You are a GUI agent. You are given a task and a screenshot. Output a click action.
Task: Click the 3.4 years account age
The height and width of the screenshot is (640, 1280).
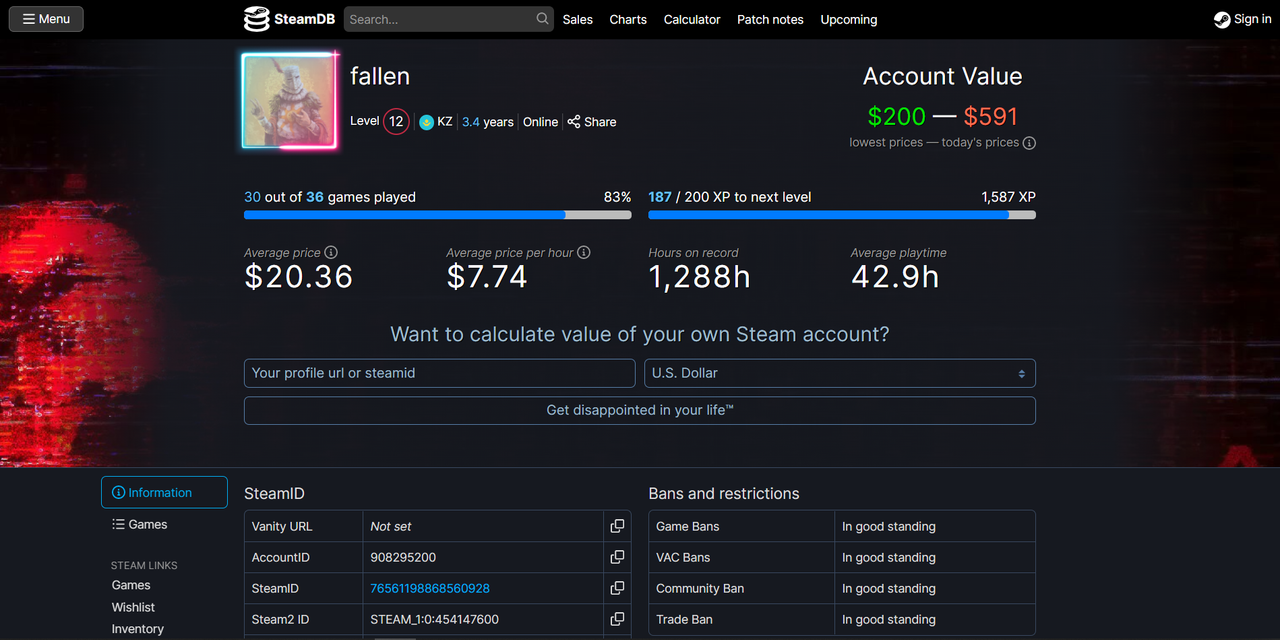click(488, 122)
